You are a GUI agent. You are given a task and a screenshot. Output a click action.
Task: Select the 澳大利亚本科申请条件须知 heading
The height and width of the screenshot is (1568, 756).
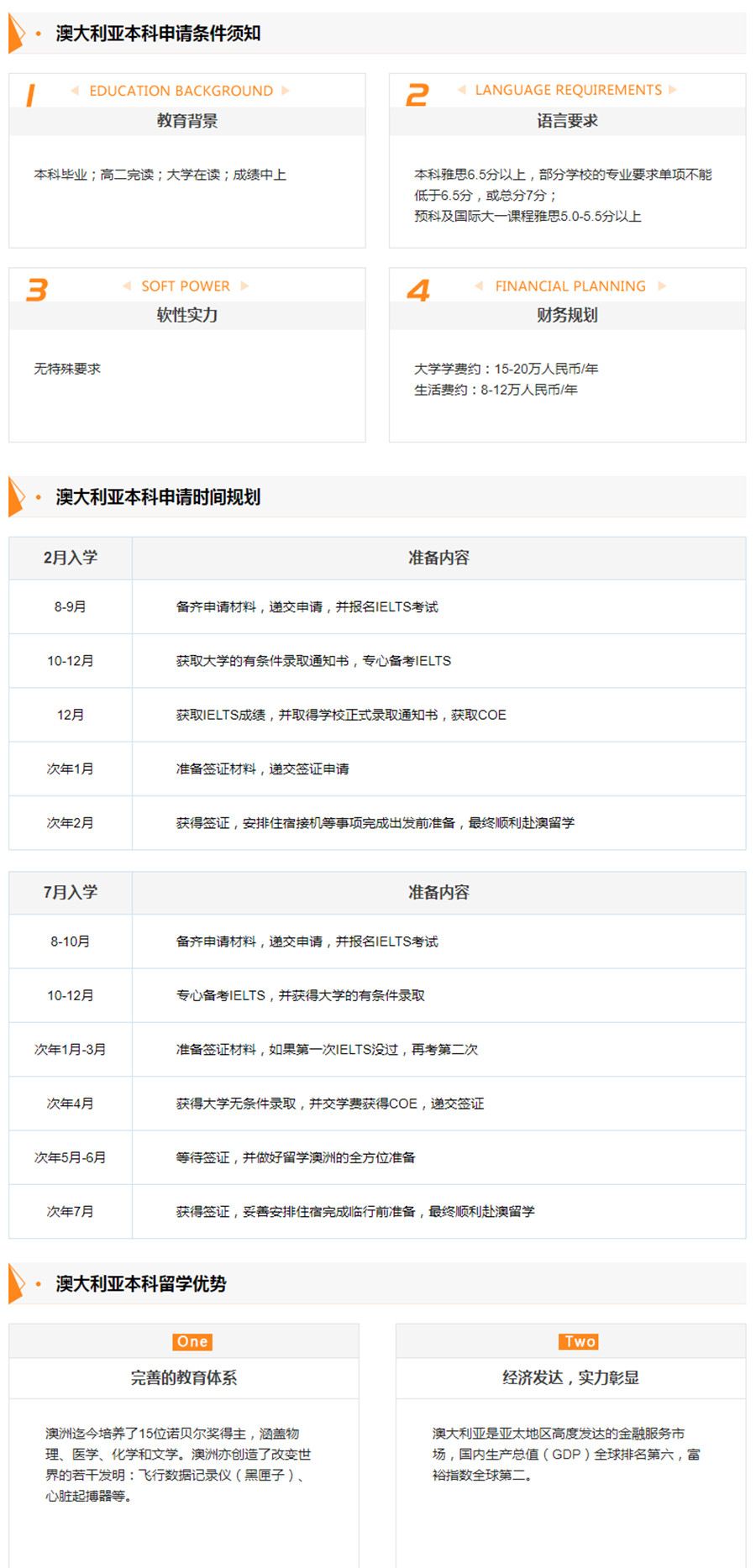tap(158, 34)
